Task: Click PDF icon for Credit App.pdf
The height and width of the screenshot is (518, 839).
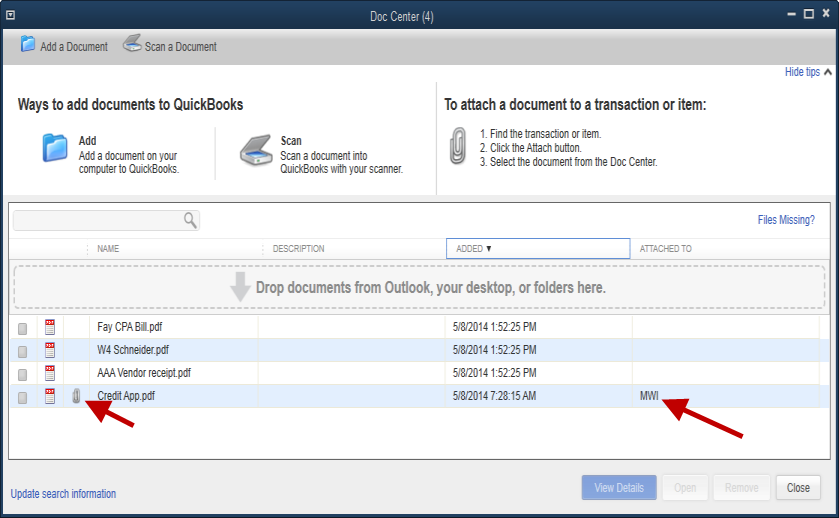Action: [x=50, y=396]
